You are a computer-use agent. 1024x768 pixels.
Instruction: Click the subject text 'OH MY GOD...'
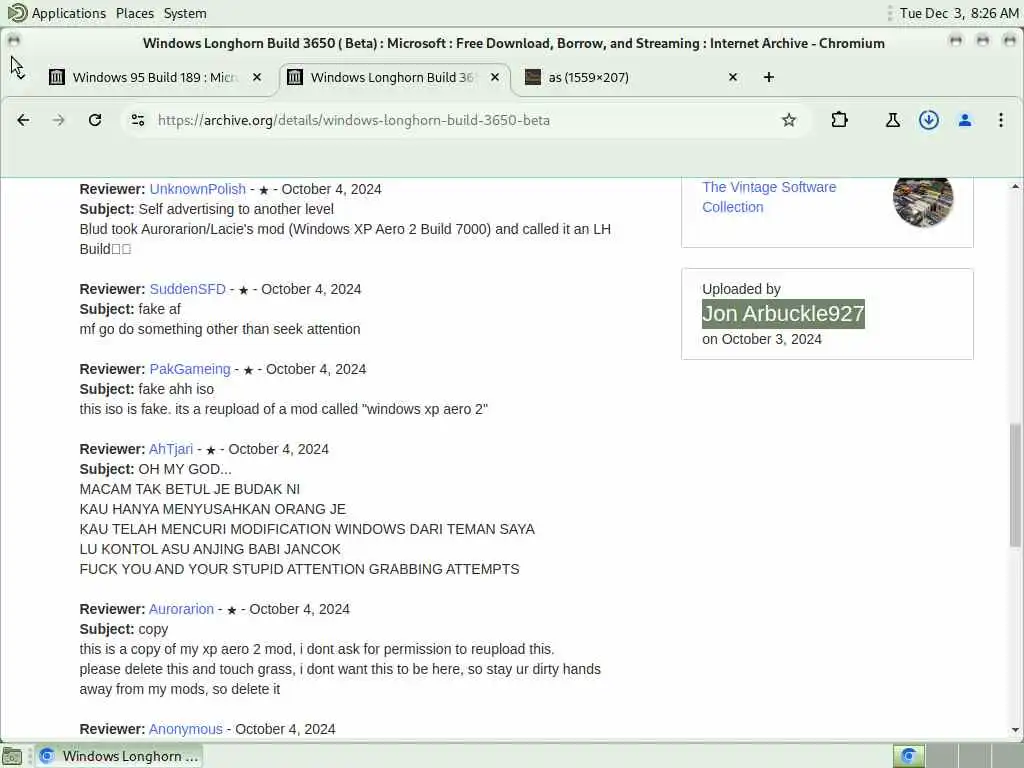point(185,470)
